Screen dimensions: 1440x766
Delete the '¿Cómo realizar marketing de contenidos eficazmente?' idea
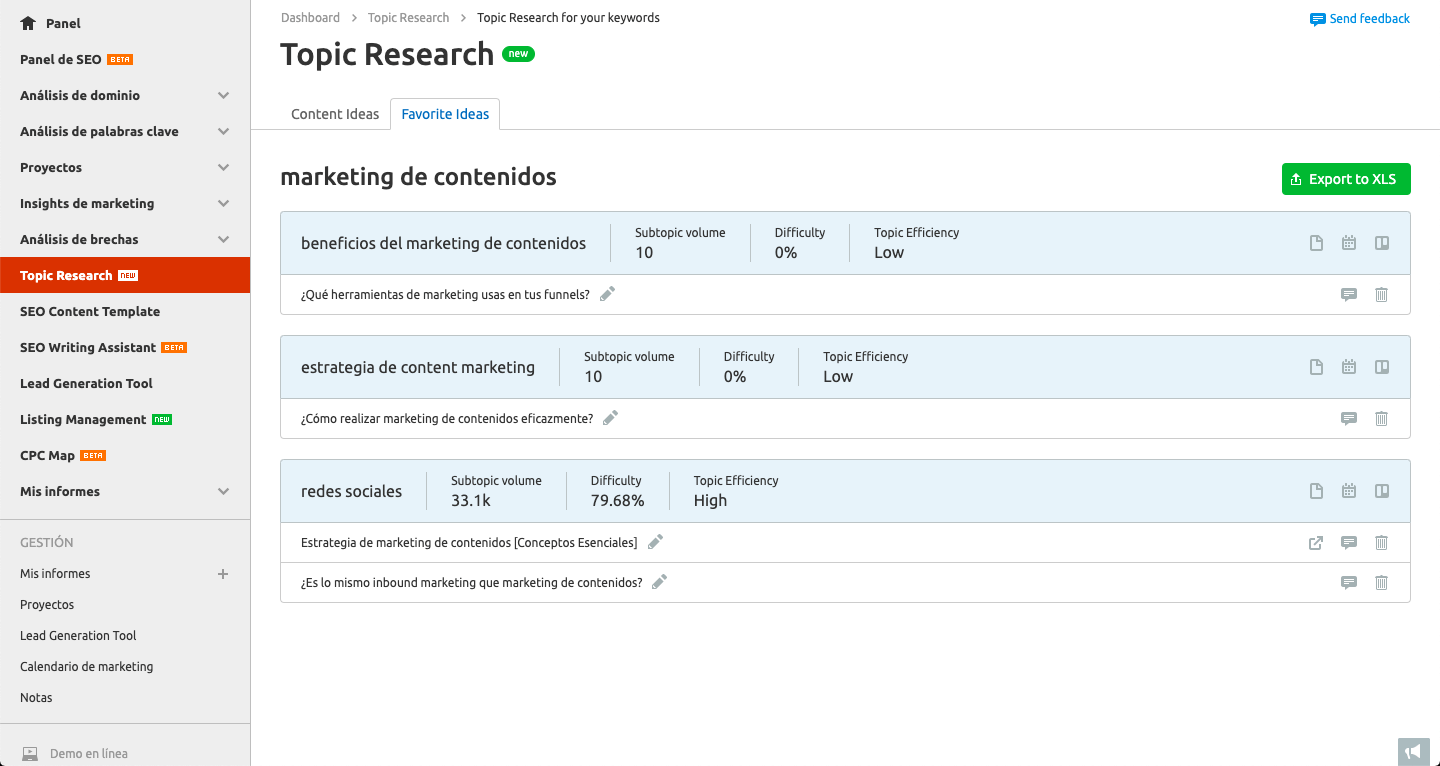[1381, 419]
